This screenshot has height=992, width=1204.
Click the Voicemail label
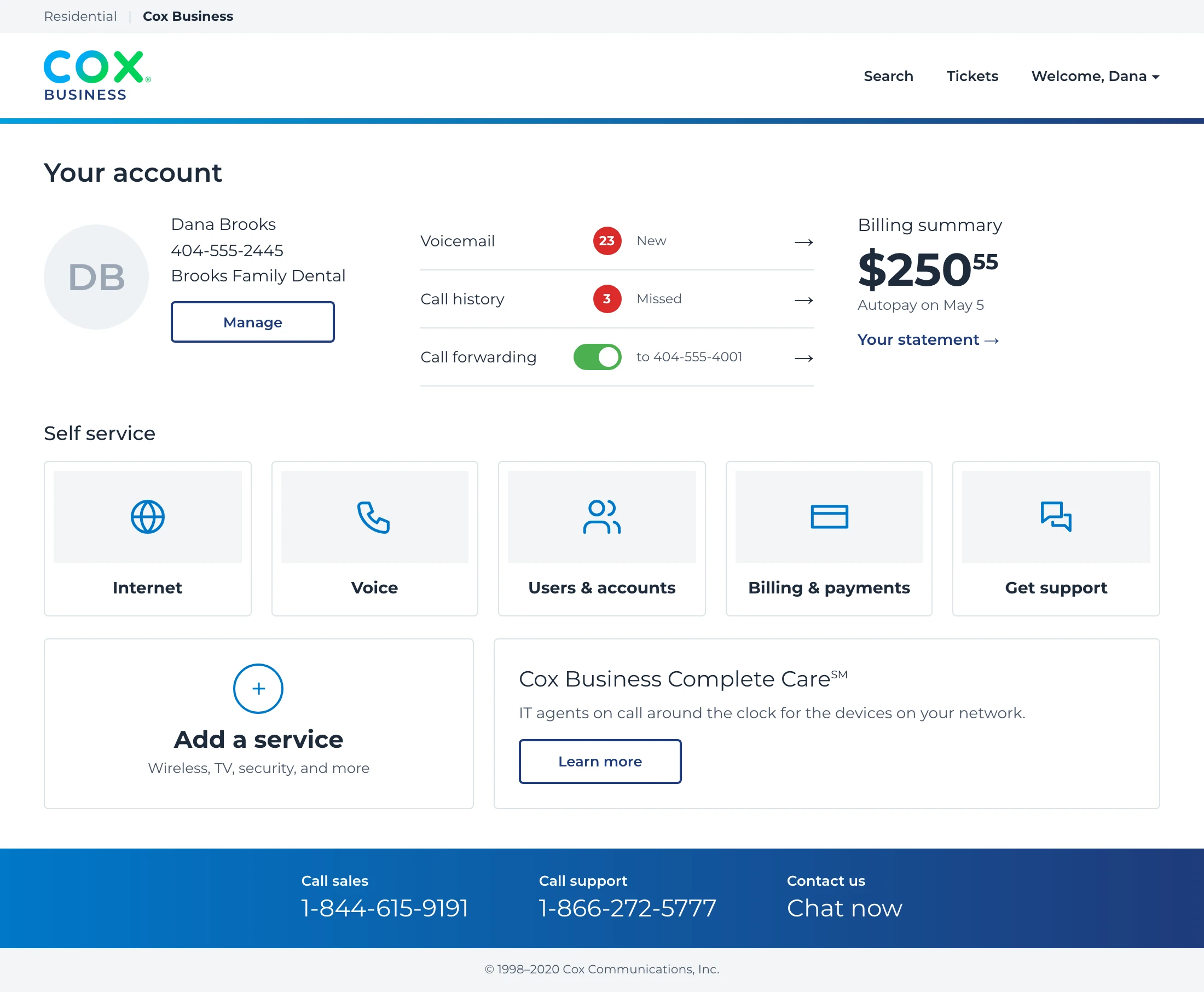point(458,241)
